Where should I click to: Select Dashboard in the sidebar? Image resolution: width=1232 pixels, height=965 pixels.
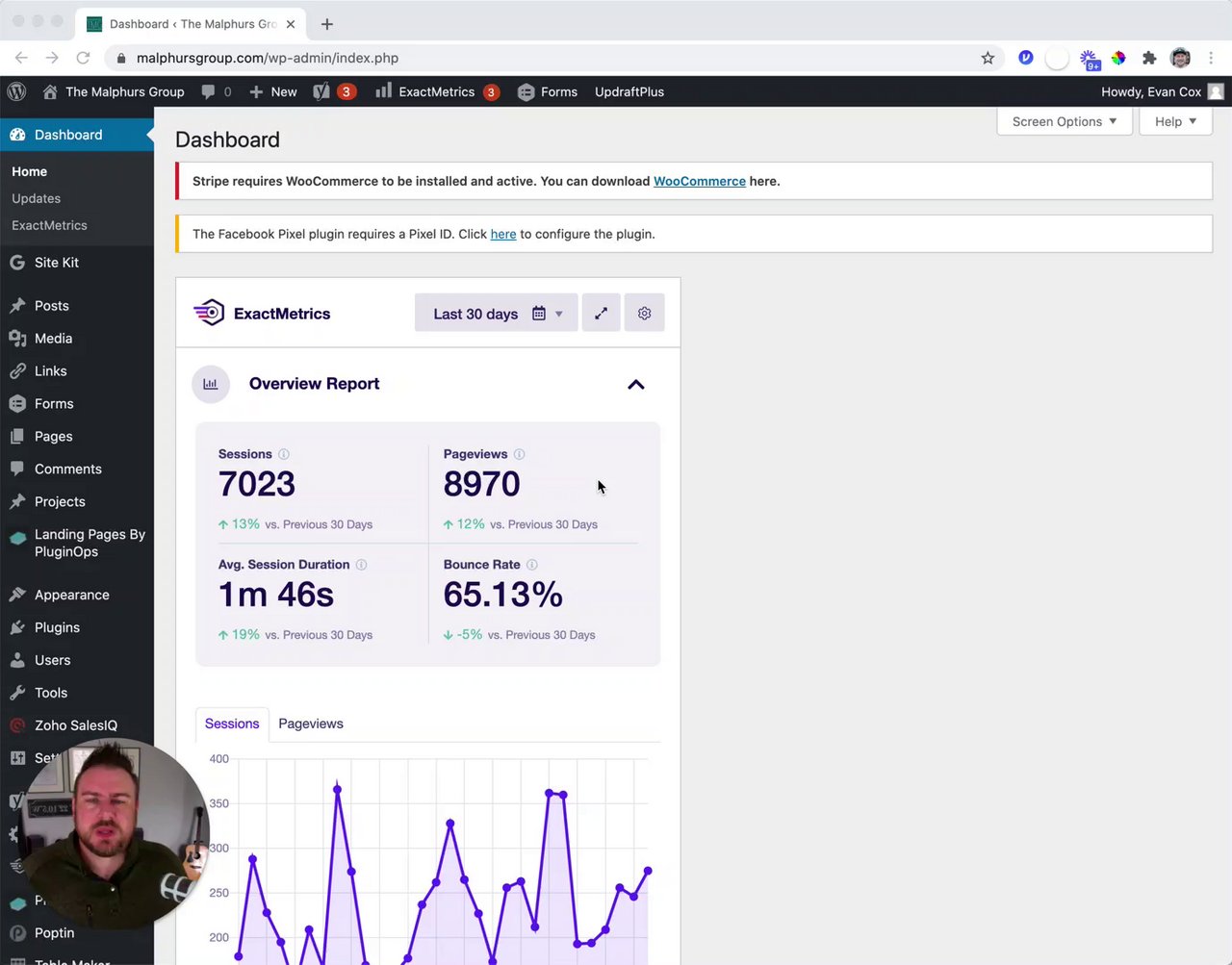coord(77,135)
